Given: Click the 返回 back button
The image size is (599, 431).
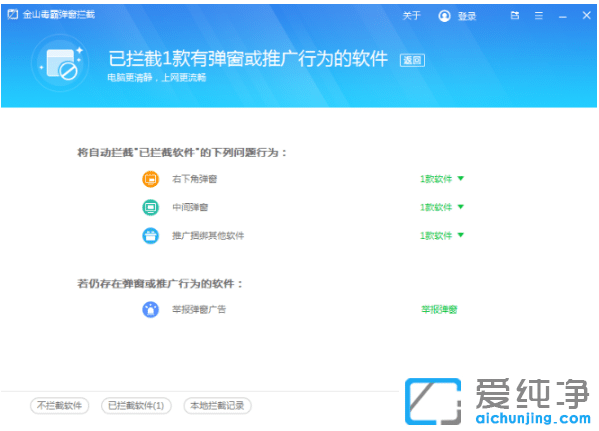Looking at the screenshot, I should click(412, 60).
